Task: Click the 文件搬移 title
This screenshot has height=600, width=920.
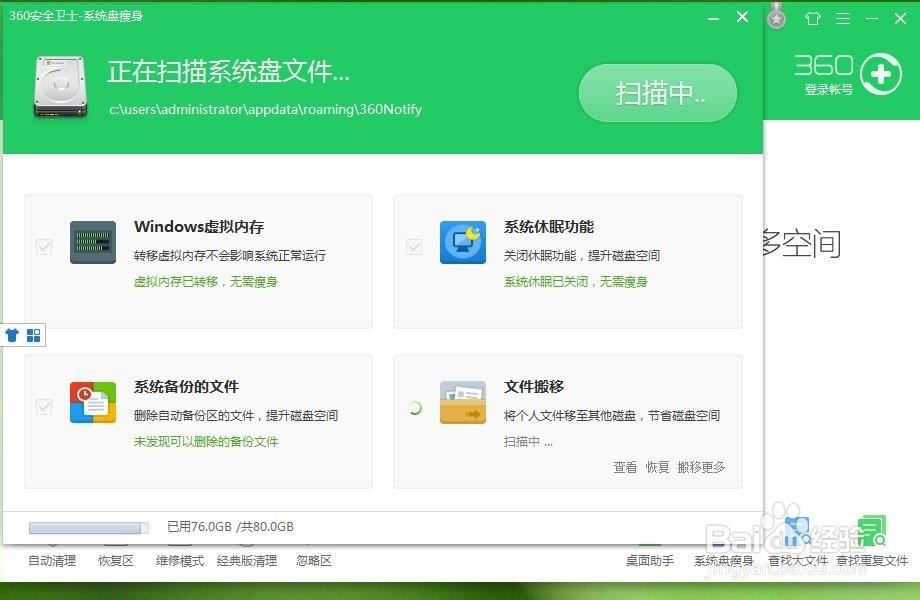Action: pos(533,387)
